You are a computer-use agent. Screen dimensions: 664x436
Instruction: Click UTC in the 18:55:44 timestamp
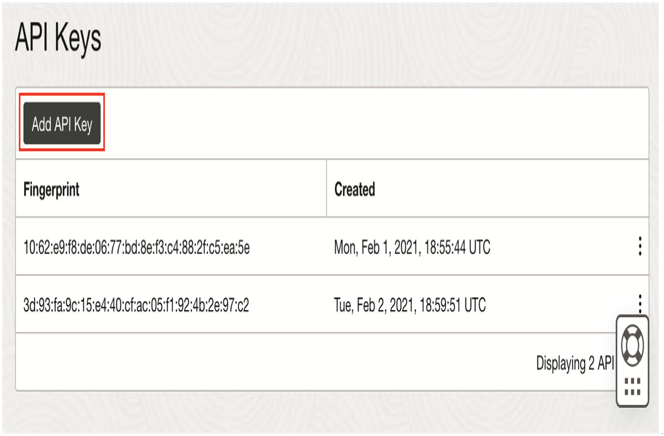(479, 247)
